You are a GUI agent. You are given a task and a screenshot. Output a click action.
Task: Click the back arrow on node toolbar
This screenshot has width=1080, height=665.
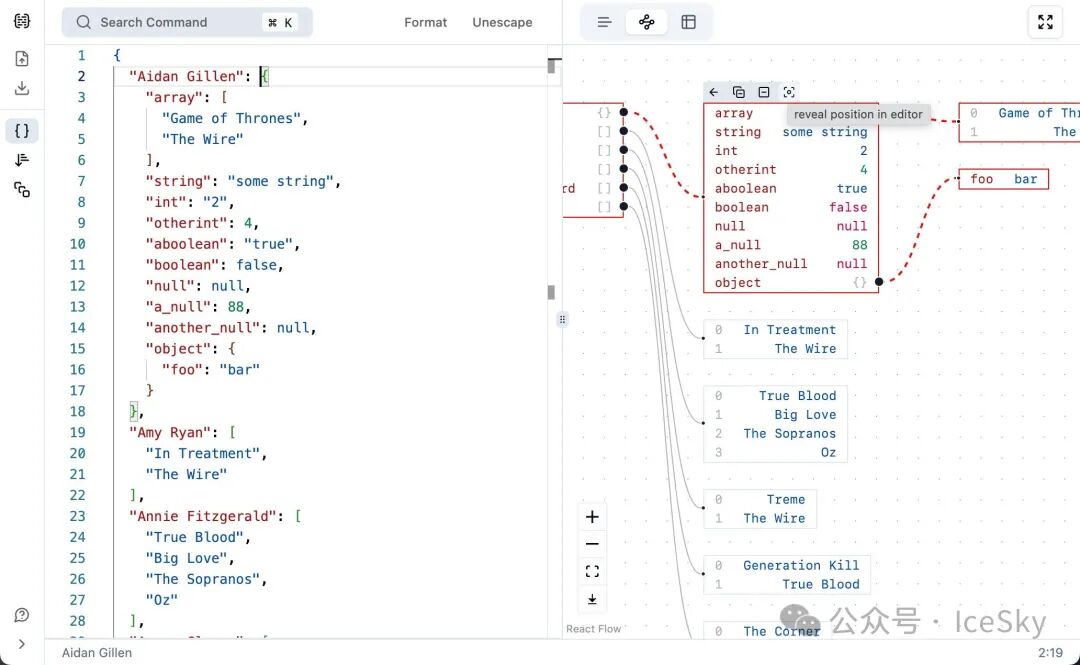click(714, 92)
